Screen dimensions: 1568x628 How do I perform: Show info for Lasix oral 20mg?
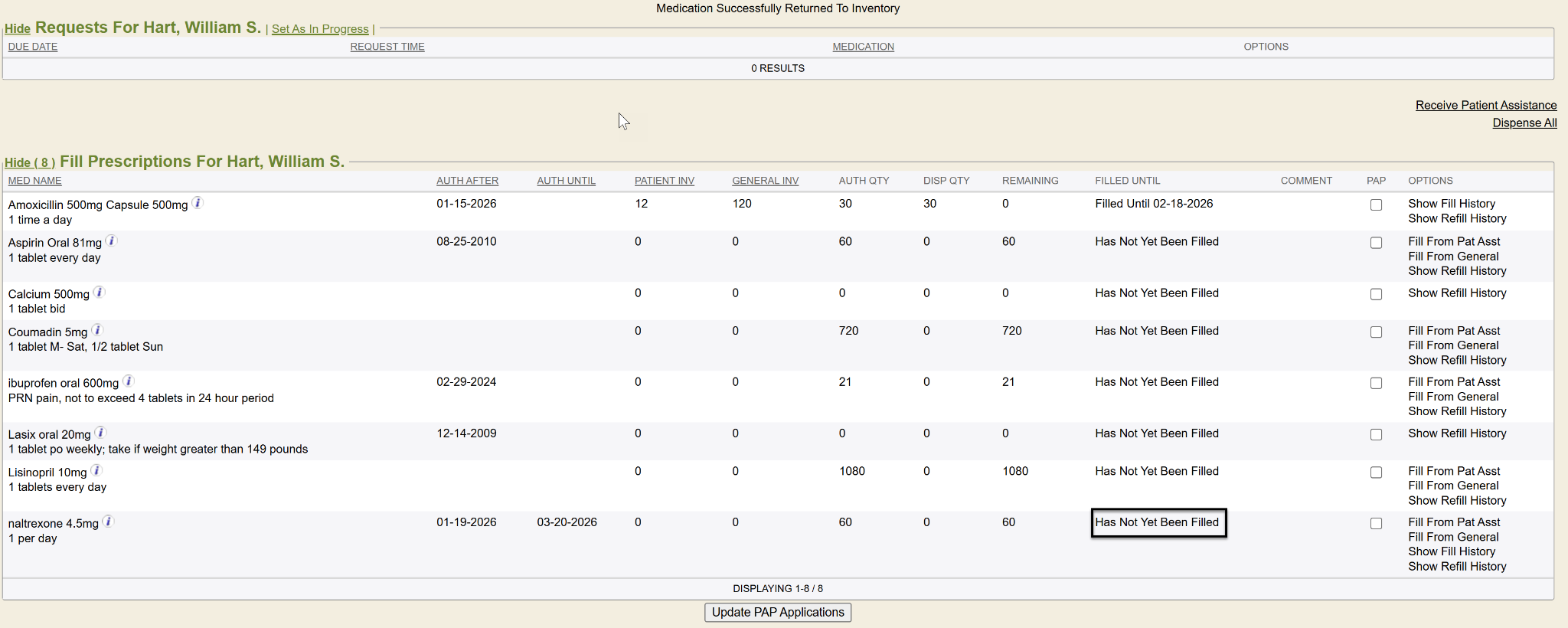pos(100,433)
